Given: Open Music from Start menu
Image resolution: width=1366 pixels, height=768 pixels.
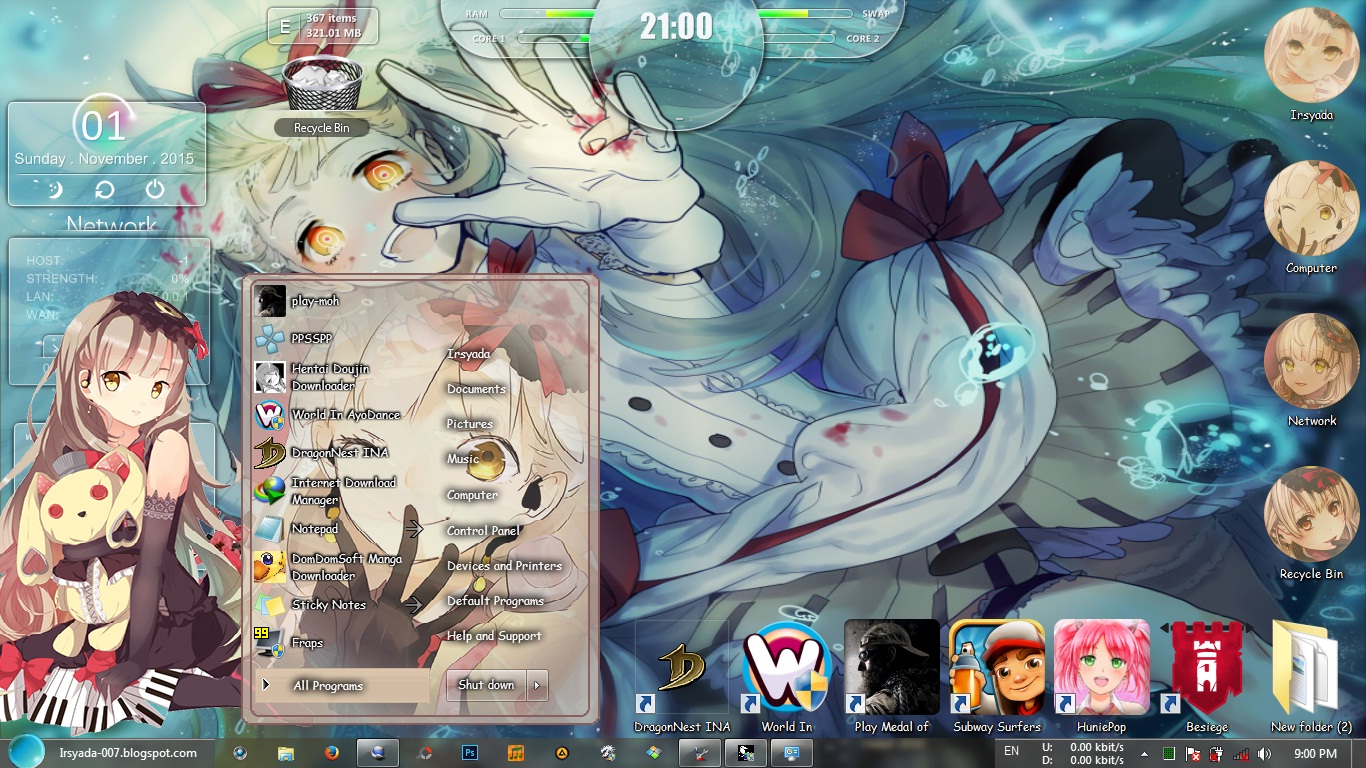Looking at the screenshot, I should tap(463, 459).
